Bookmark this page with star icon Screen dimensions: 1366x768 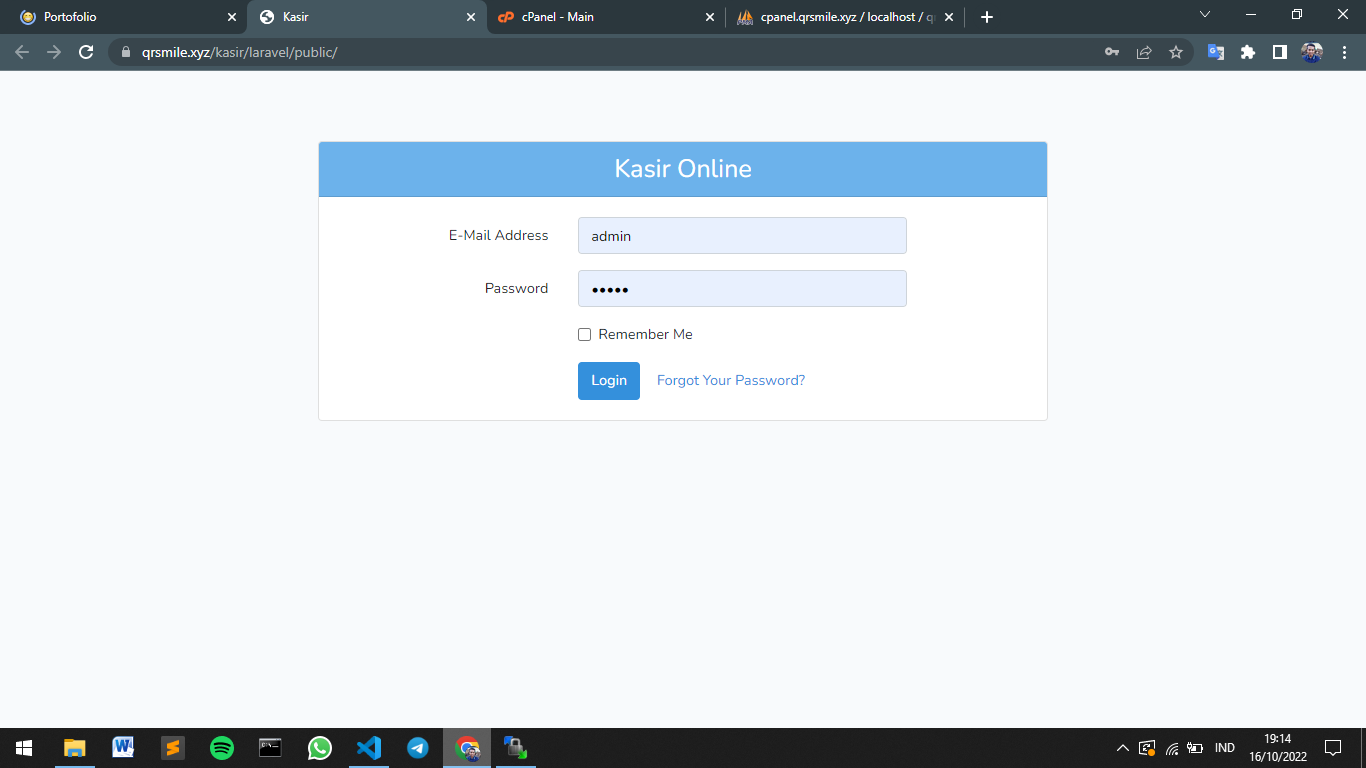pyautogui.click(x=1176, y=52)
